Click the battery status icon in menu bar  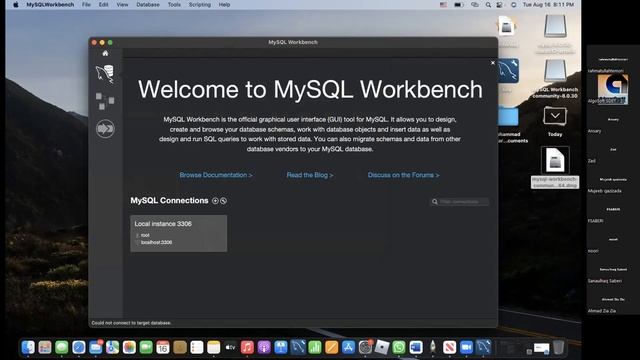[458, 5]
